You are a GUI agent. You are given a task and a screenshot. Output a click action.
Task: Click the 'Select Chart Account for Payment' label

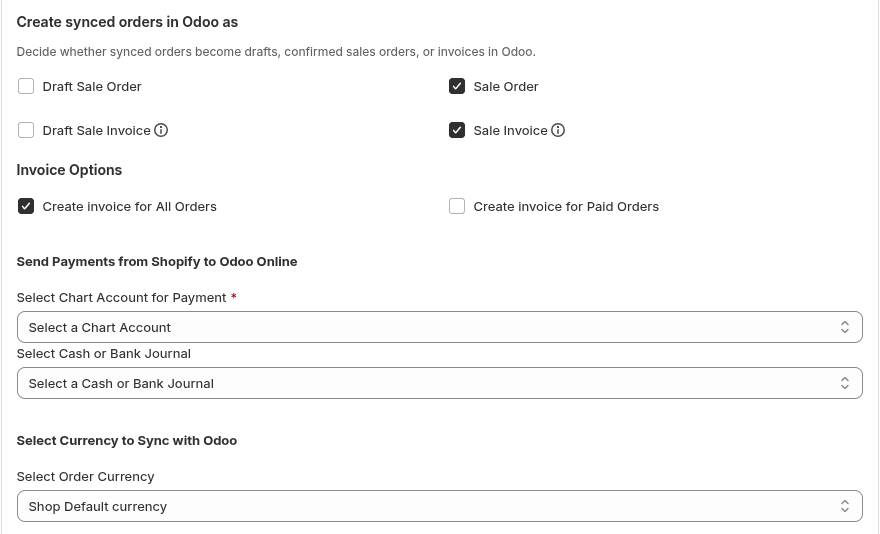pyautogui.click(x=121, y=297)
